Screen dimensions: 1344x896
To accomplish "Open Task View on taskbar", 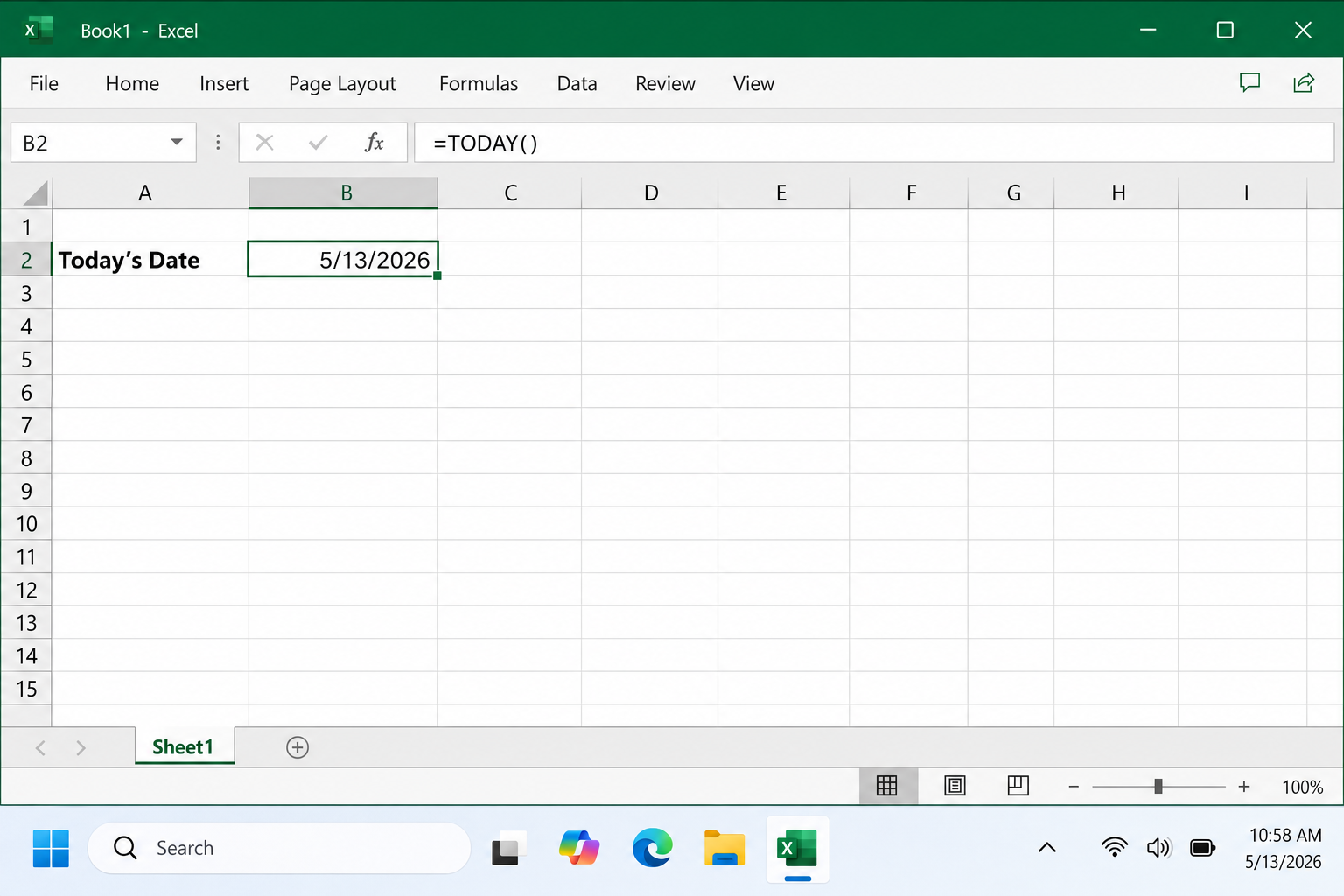I will (x=508, y=849).
